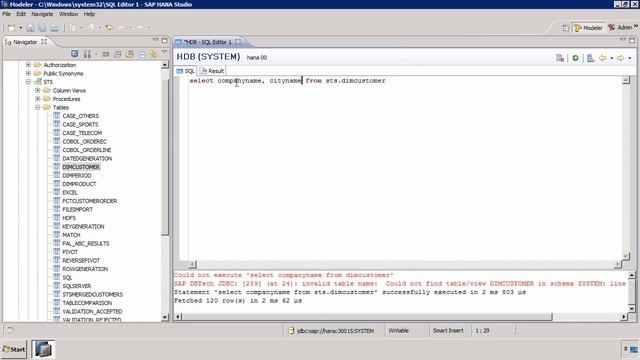
Task: Select the TABLECOMPARISON table
Action: pyautogui.click(x=87, y=303)
